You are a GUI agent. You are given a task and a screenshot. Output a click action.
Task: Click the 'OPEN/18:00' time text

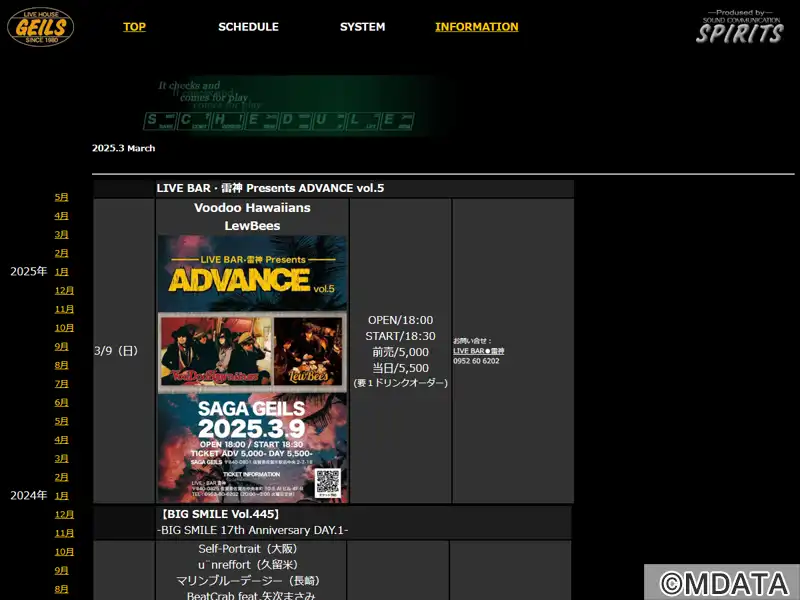[401, 320]
